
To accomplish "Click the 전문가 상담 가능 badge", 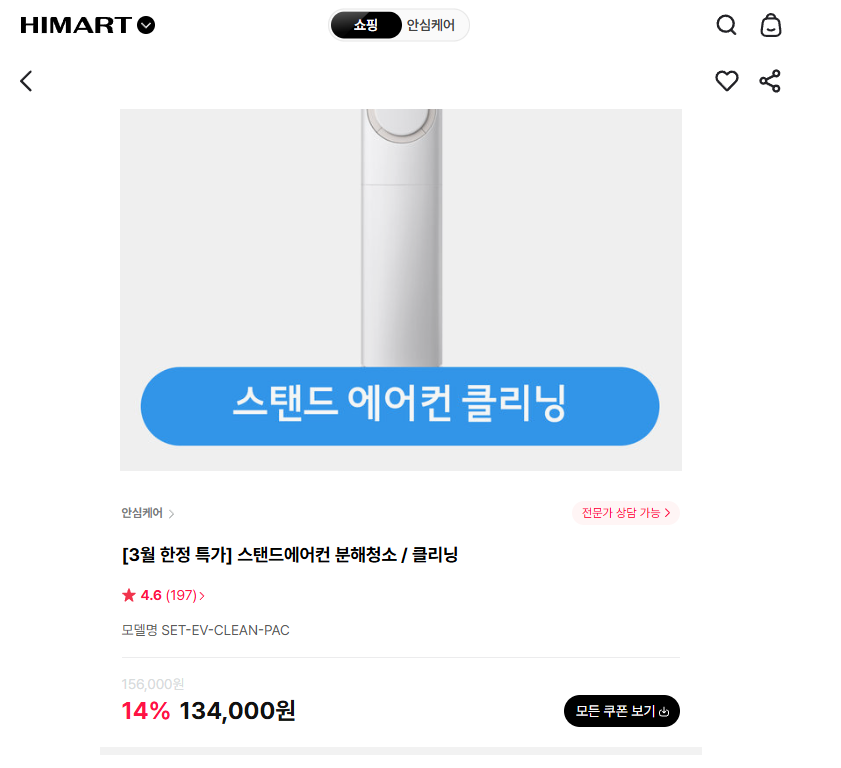I will point(625,513).
